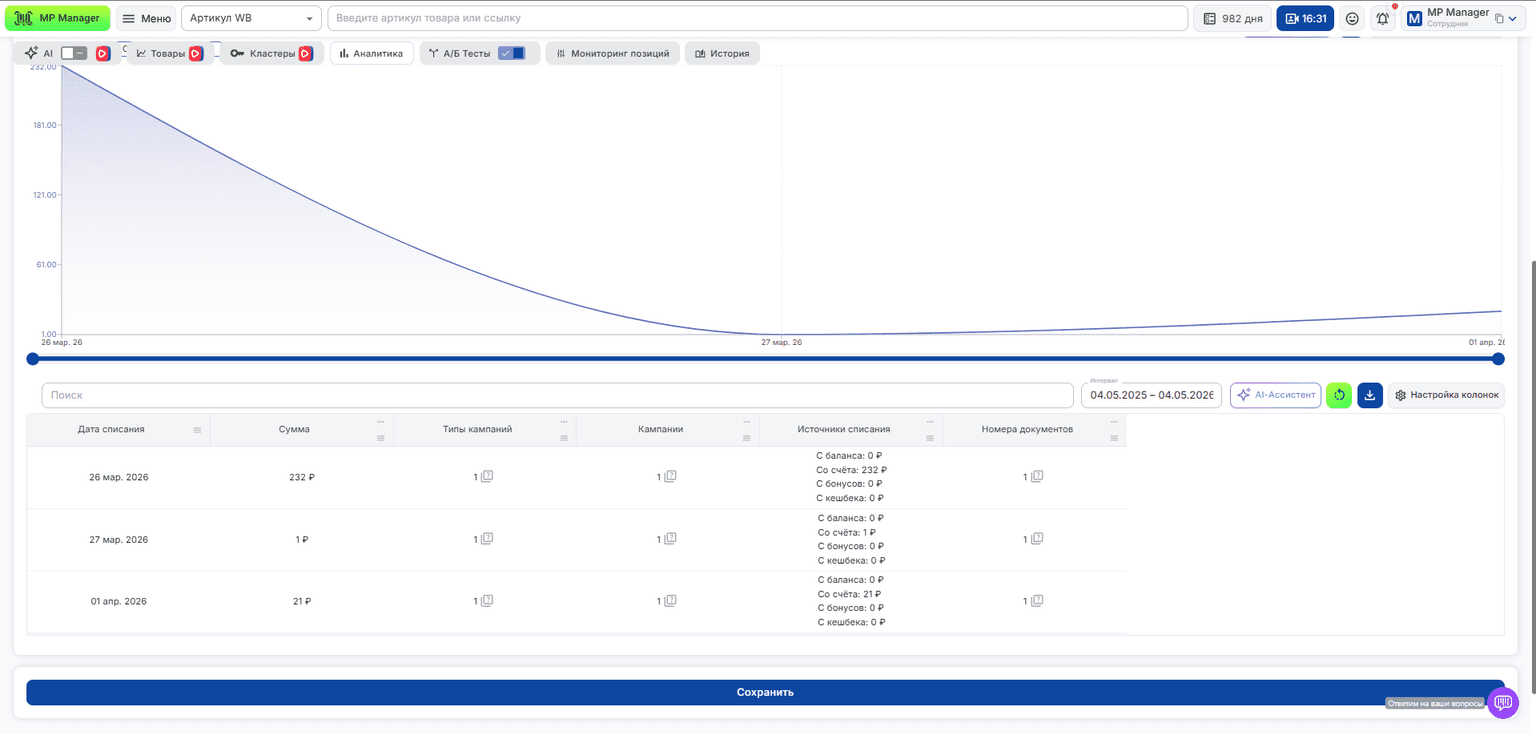Image resolution: width=1536 pixels, height=734 pixels.
Task: Click the smiley face feedback icon
Action: coord(1352,18)
